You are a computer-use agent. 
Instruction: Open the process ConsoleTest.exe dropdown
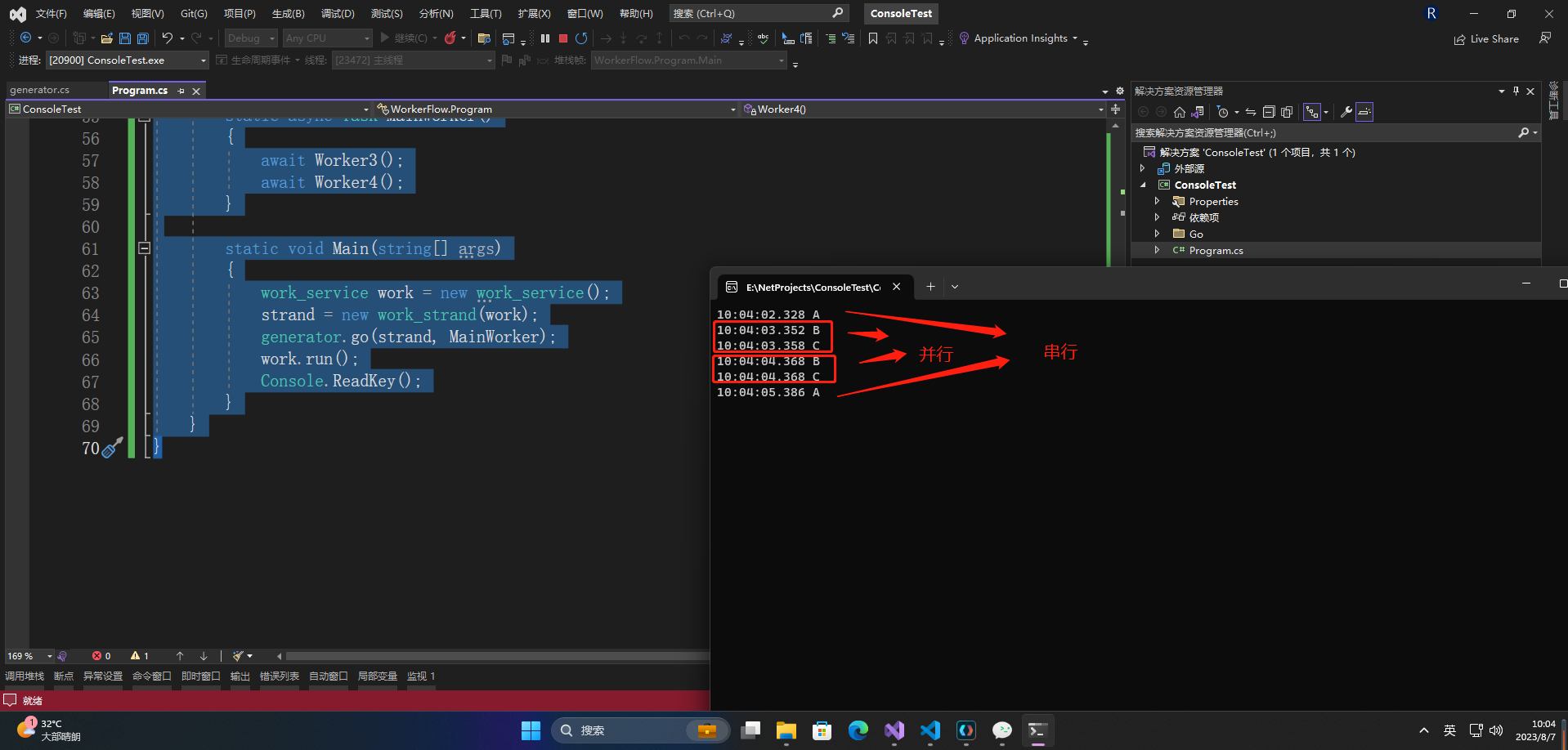point(204,60)
